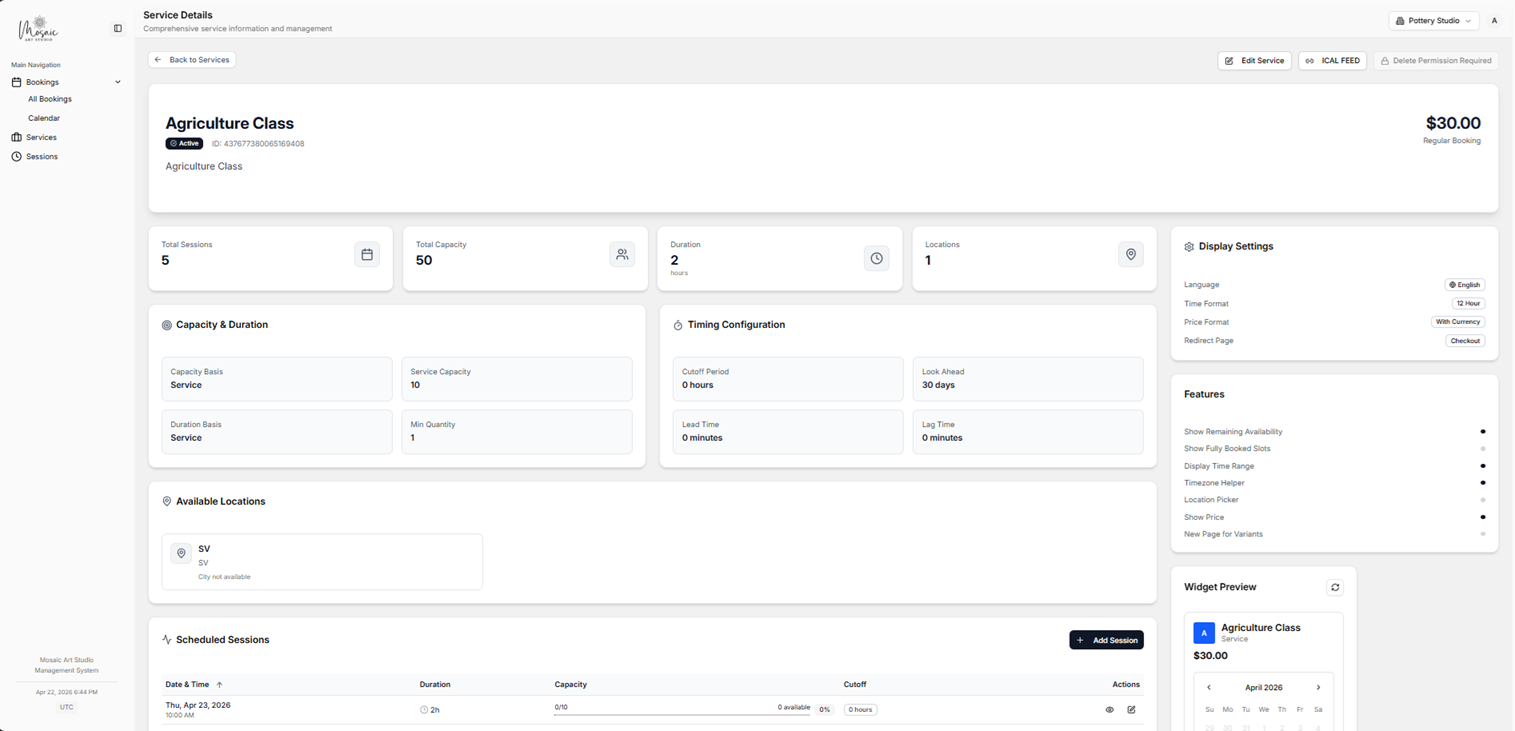Image resolution: width=1515 pixels, height=731 pixels.
Task: View the Apr 23 session details
Action: click(1109, 710)
